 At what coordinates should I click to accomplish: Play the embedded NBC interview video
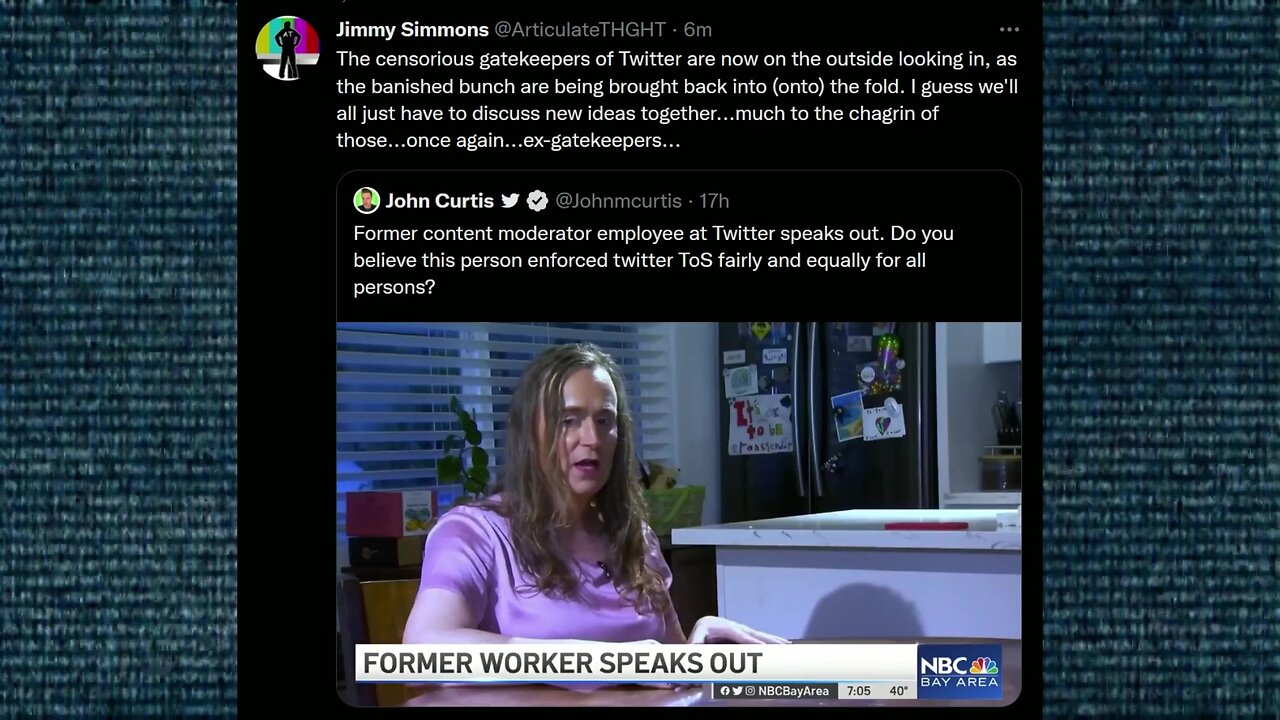click(679, 513)
